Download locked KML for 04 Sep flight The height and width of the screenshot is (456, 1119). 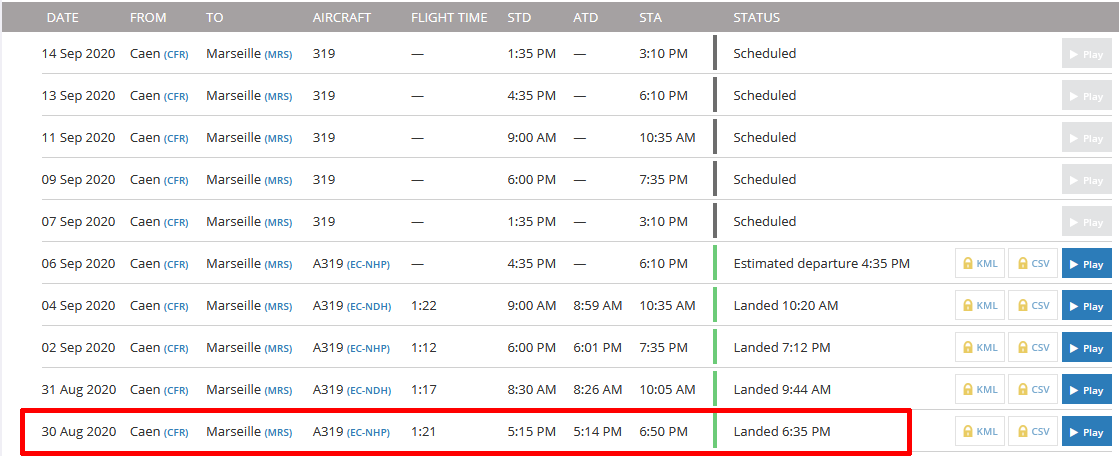(x=981, y=305)
